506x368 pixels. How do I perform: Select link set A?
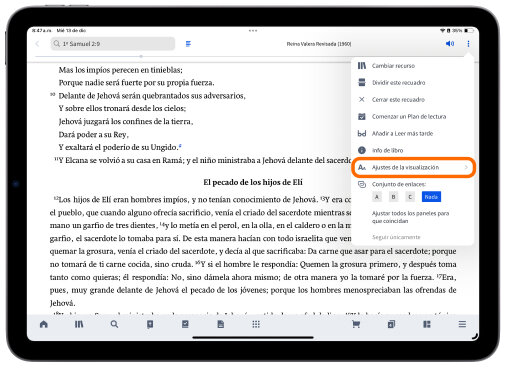(377, 197)
